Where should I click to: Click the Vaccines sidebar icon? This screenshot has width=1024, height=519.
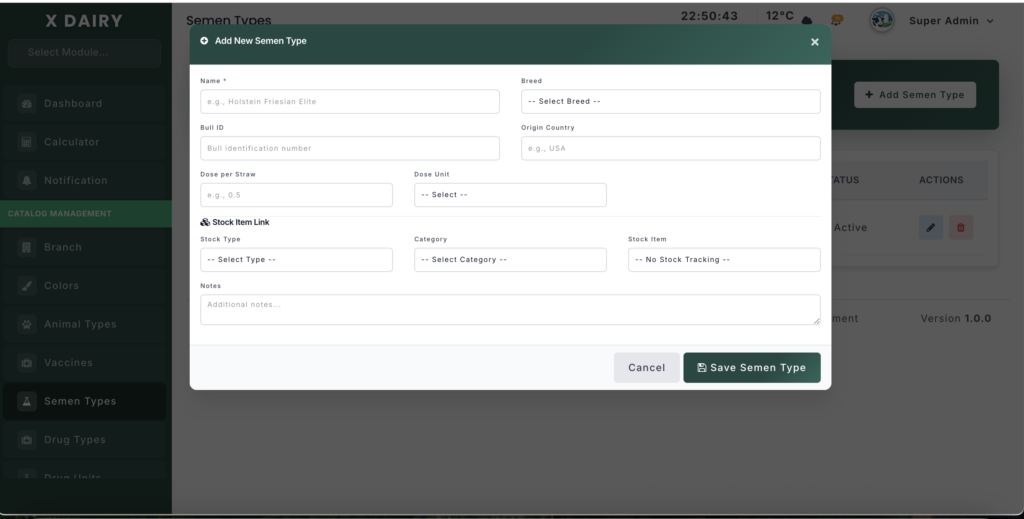click(x=28, y=363)
